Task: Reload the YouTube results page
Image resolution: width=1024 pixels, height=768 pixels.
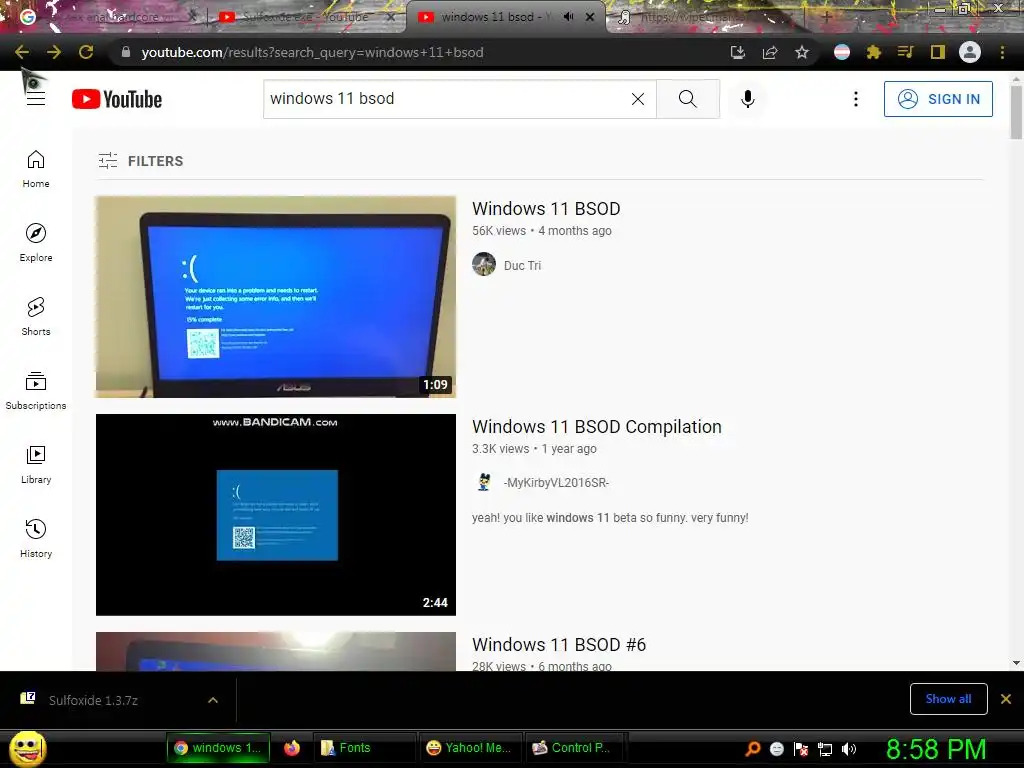Action: pyautogui.click(x=86, y=52)
